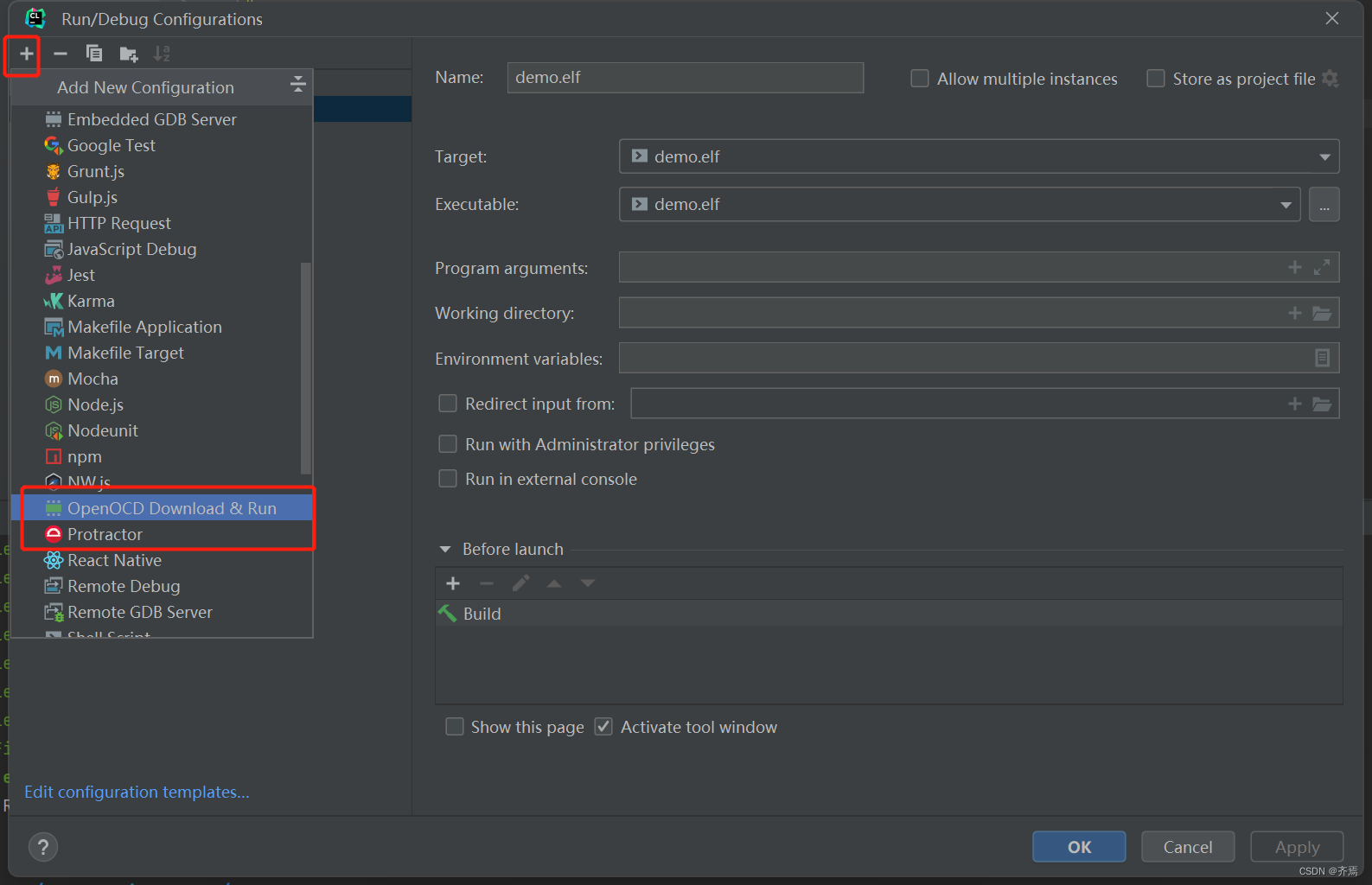The width and height of the screenshot is (1372, 885).
Task: Click the Move into new folder icon
Action: tap(129, 54)
